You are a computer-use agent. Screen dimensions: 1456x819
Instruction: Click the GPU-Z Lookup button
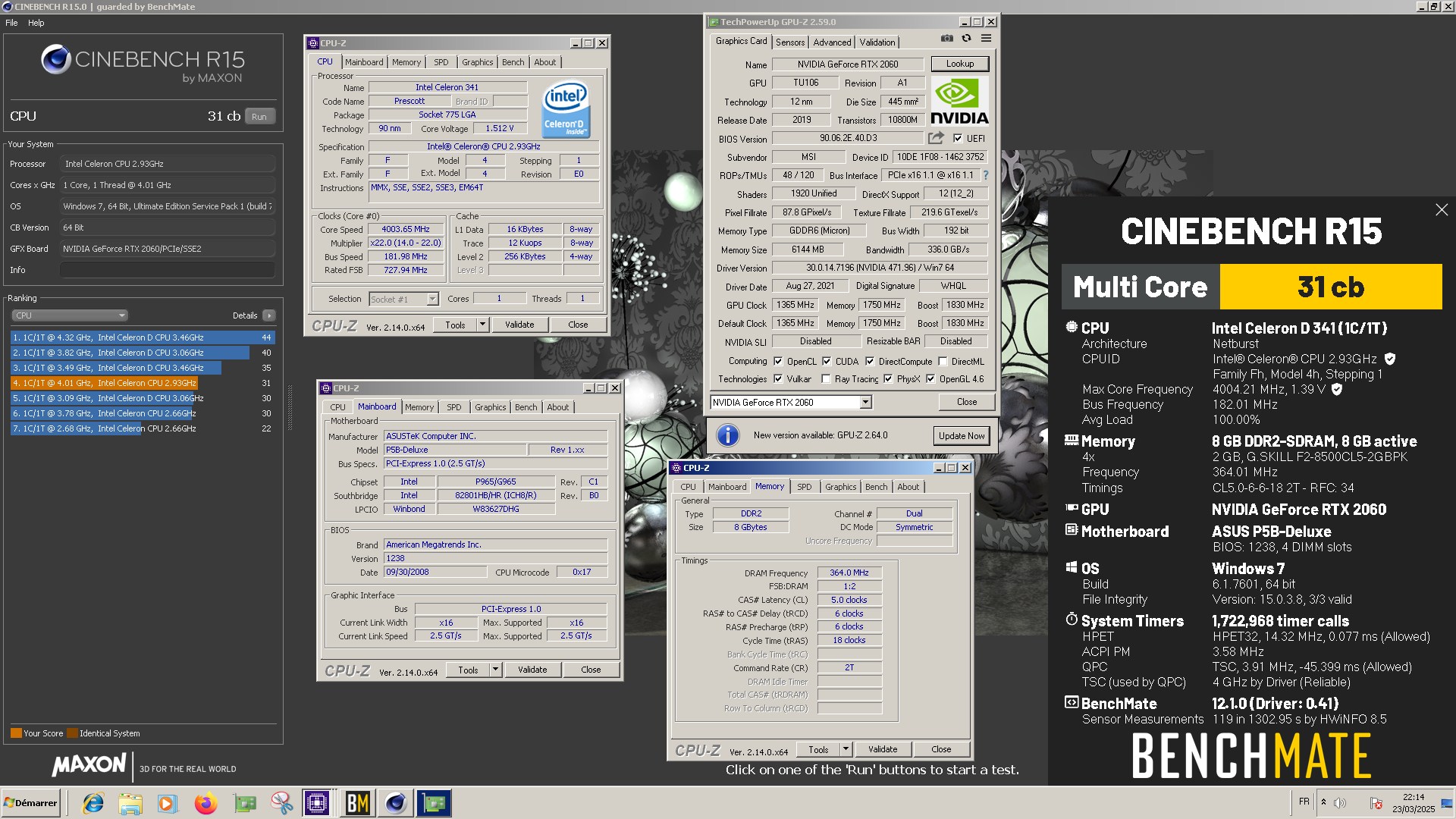click(959, 64)
